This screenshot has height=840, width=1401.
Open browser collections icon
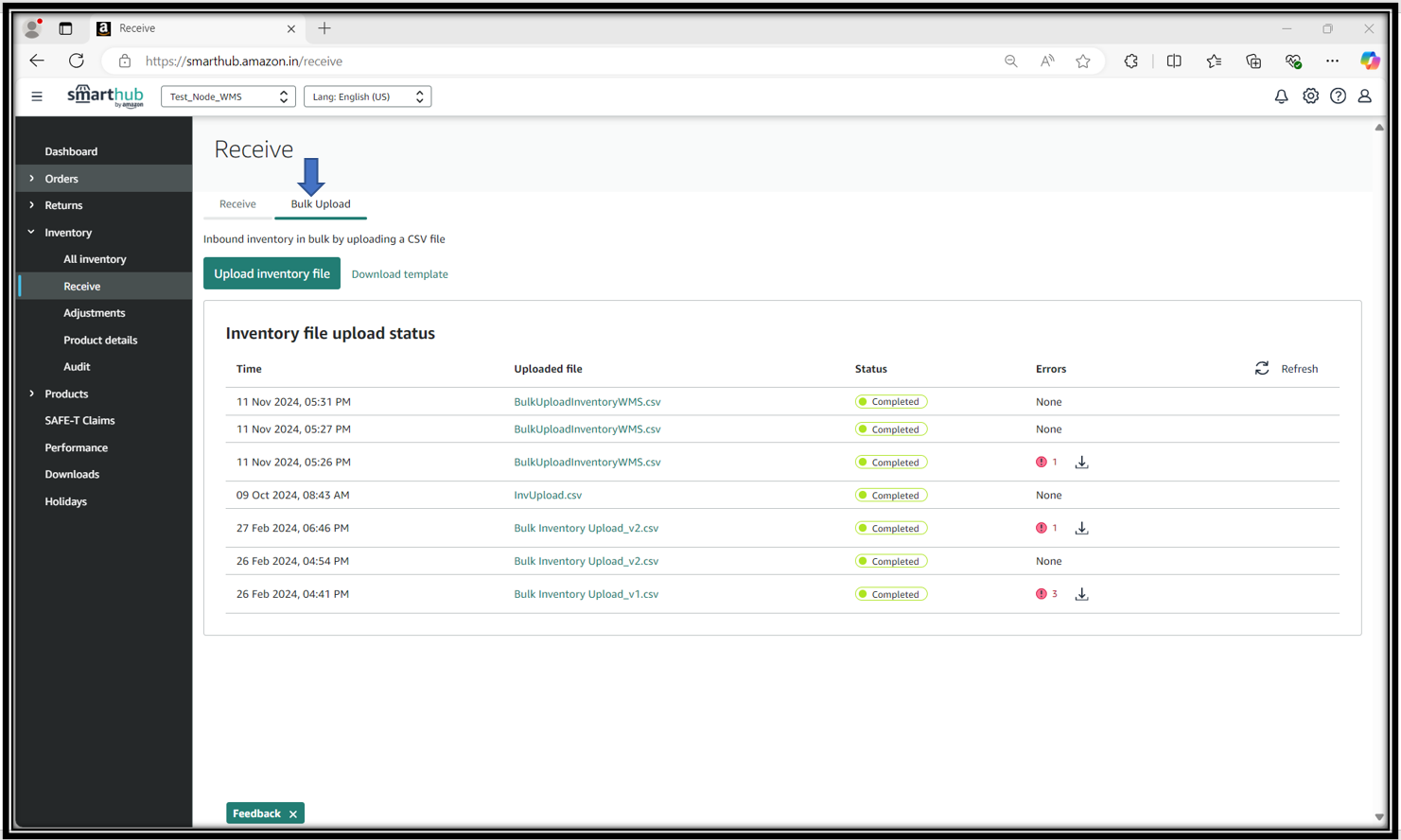(x=1253, y=61)
